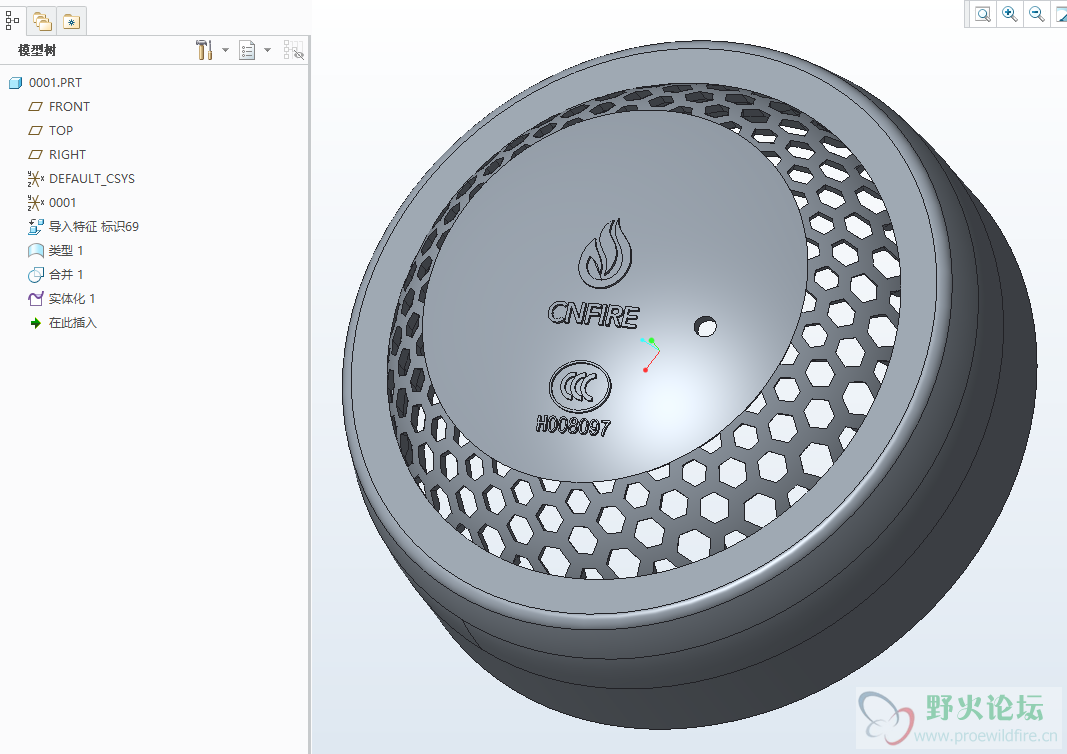Click the 模型树 panel title
The width and height of the screenshot is (1067, 754).
(37, 50)
